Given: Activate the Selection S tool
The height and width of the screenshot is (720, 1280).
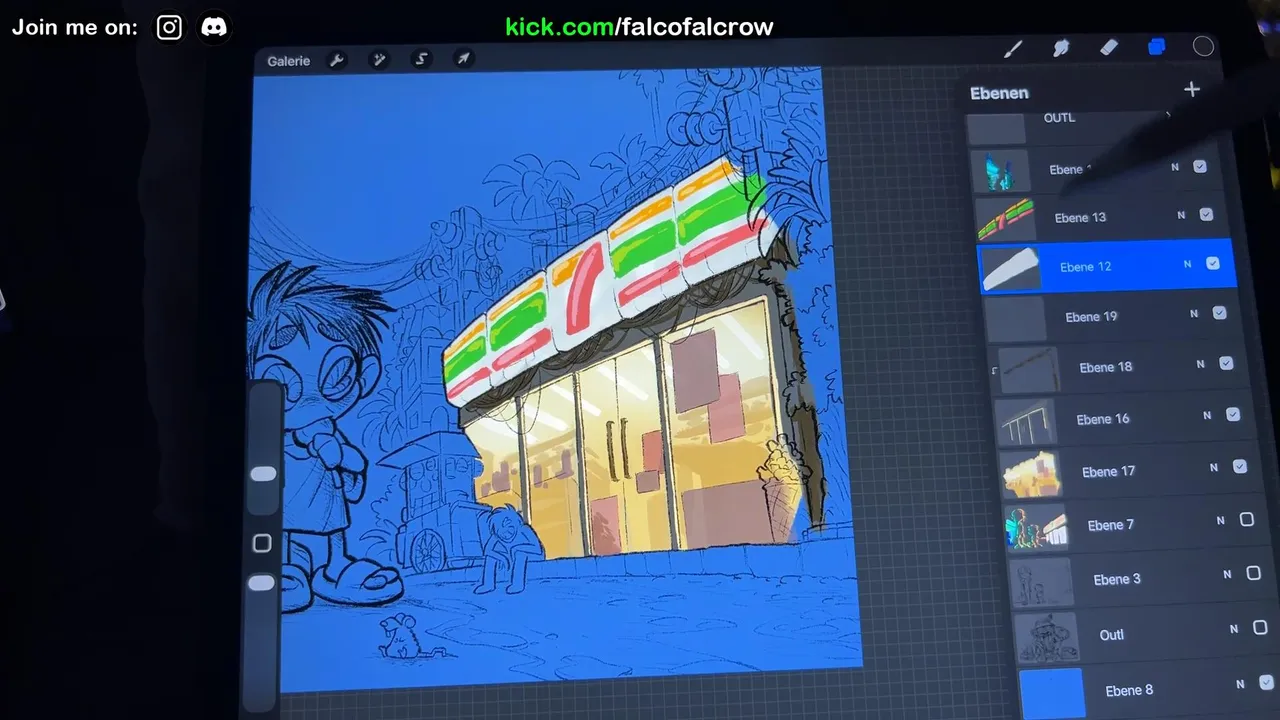Looking at the screenshot, I should point(421,59).
